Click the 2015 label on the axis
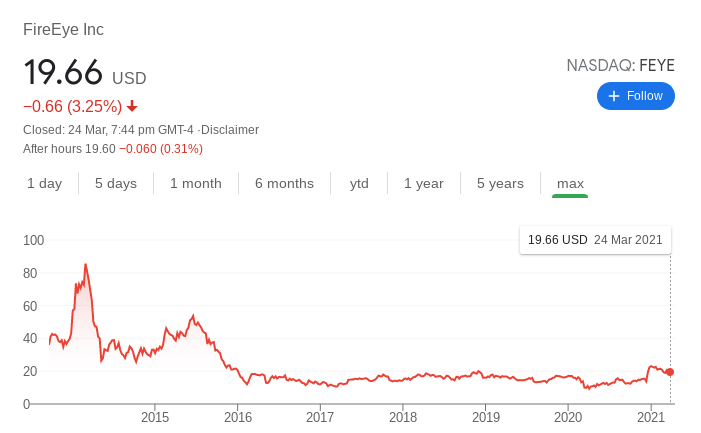 tap(155, 417)
